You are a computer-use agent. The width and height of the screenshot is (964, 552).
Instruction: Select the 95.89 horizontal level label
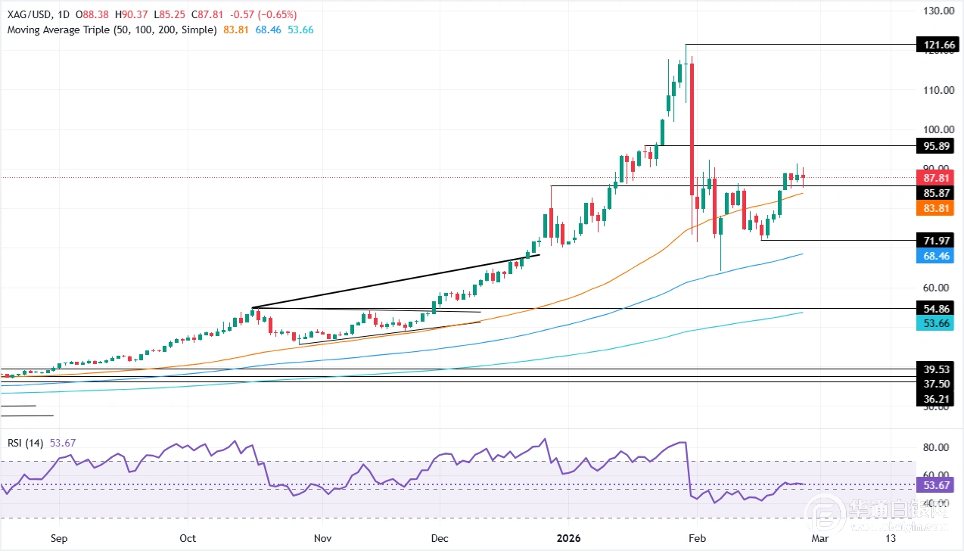click(x=938, y=146)
